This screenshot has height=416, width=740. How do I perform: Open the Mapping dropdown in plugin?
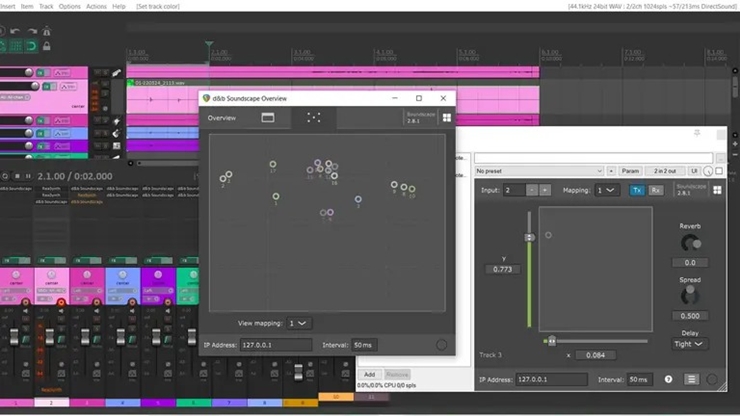606,190
